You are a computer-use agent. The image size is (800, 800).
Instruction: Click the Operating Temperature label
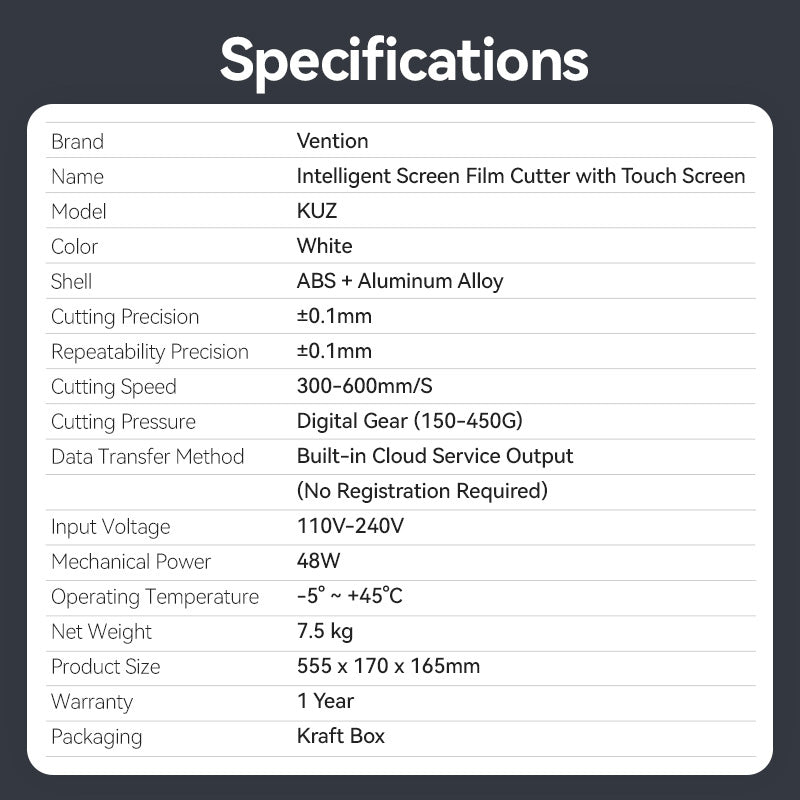(154, 597)
